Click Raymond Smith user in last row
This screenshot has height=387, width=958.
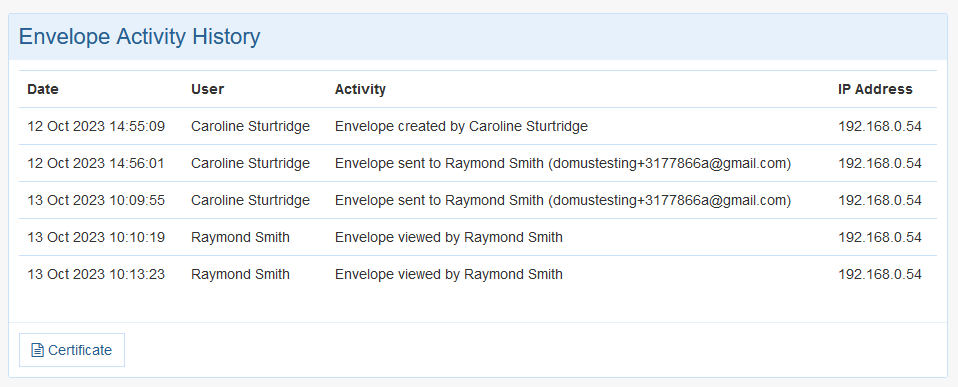click(x=240, y=275)
